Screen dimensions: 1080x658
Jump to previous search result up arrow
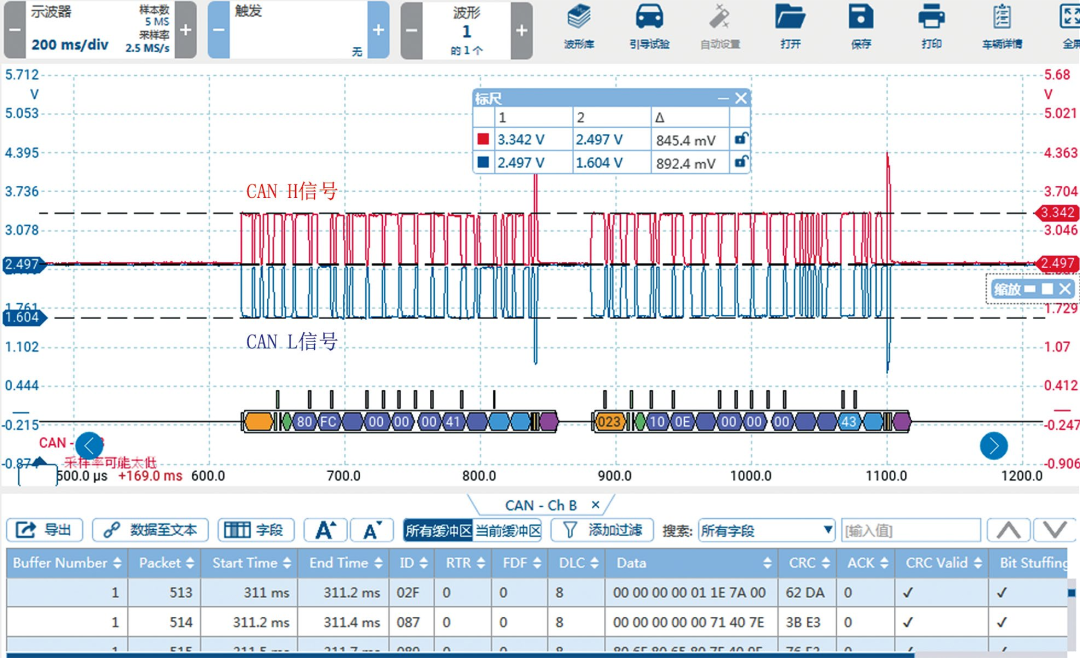(x=1008, y=530)
